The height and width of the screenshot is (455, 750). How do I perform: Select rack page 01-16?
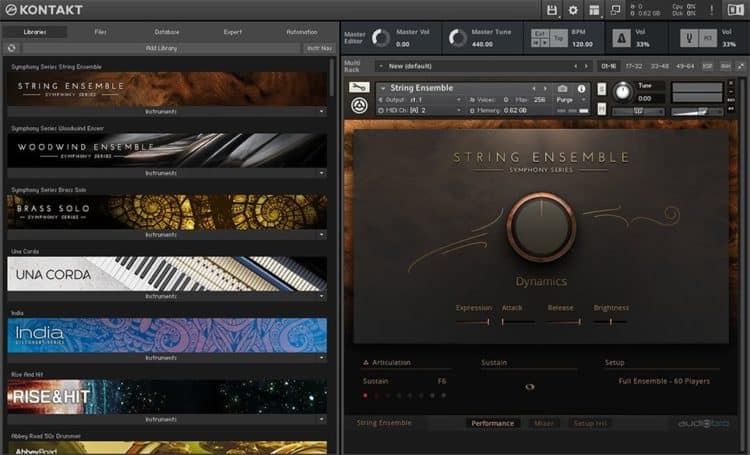click(608, 66)
